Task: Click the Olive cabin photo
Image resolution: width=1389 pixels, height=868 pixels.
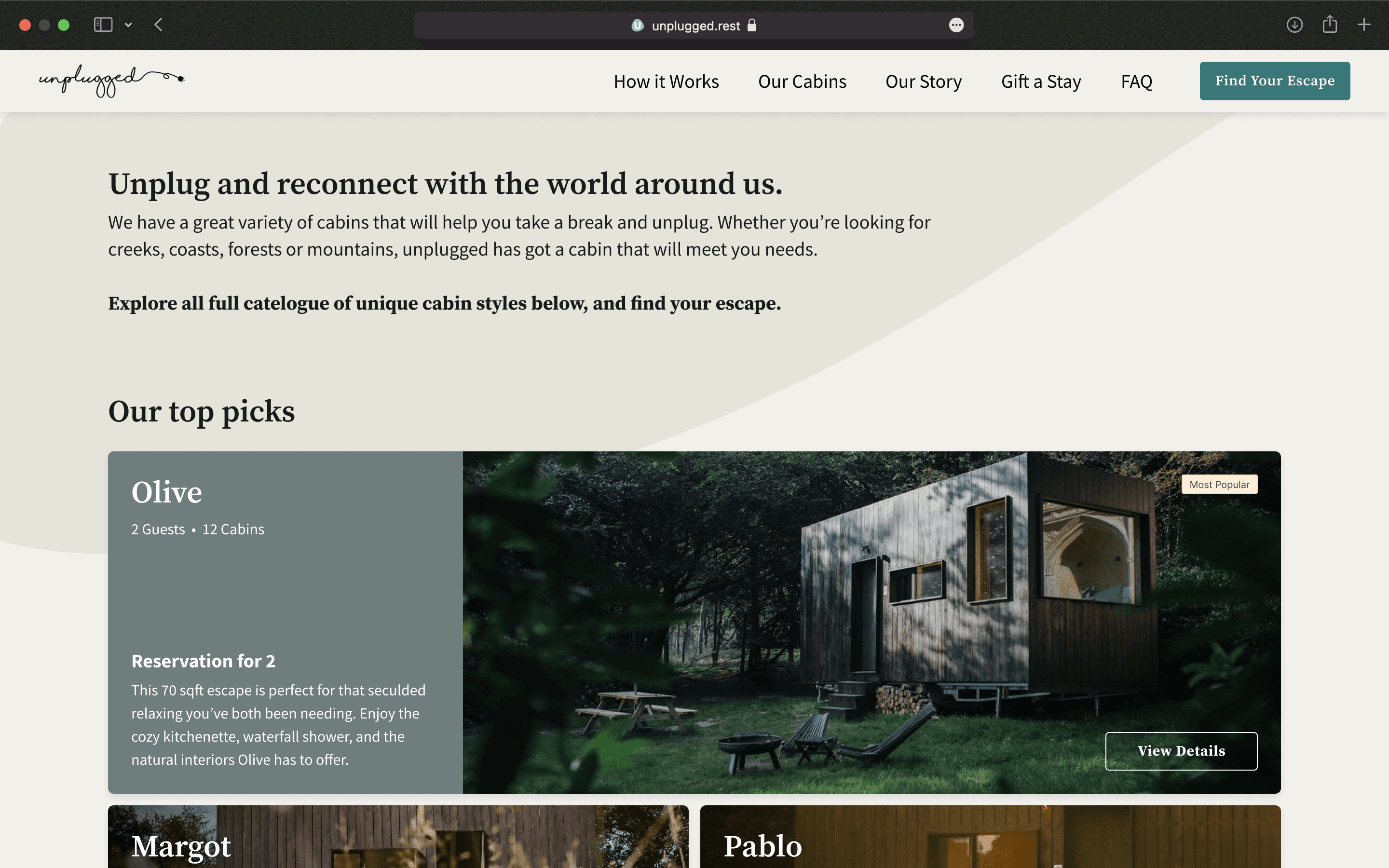Action: click(x=872, y=622)
